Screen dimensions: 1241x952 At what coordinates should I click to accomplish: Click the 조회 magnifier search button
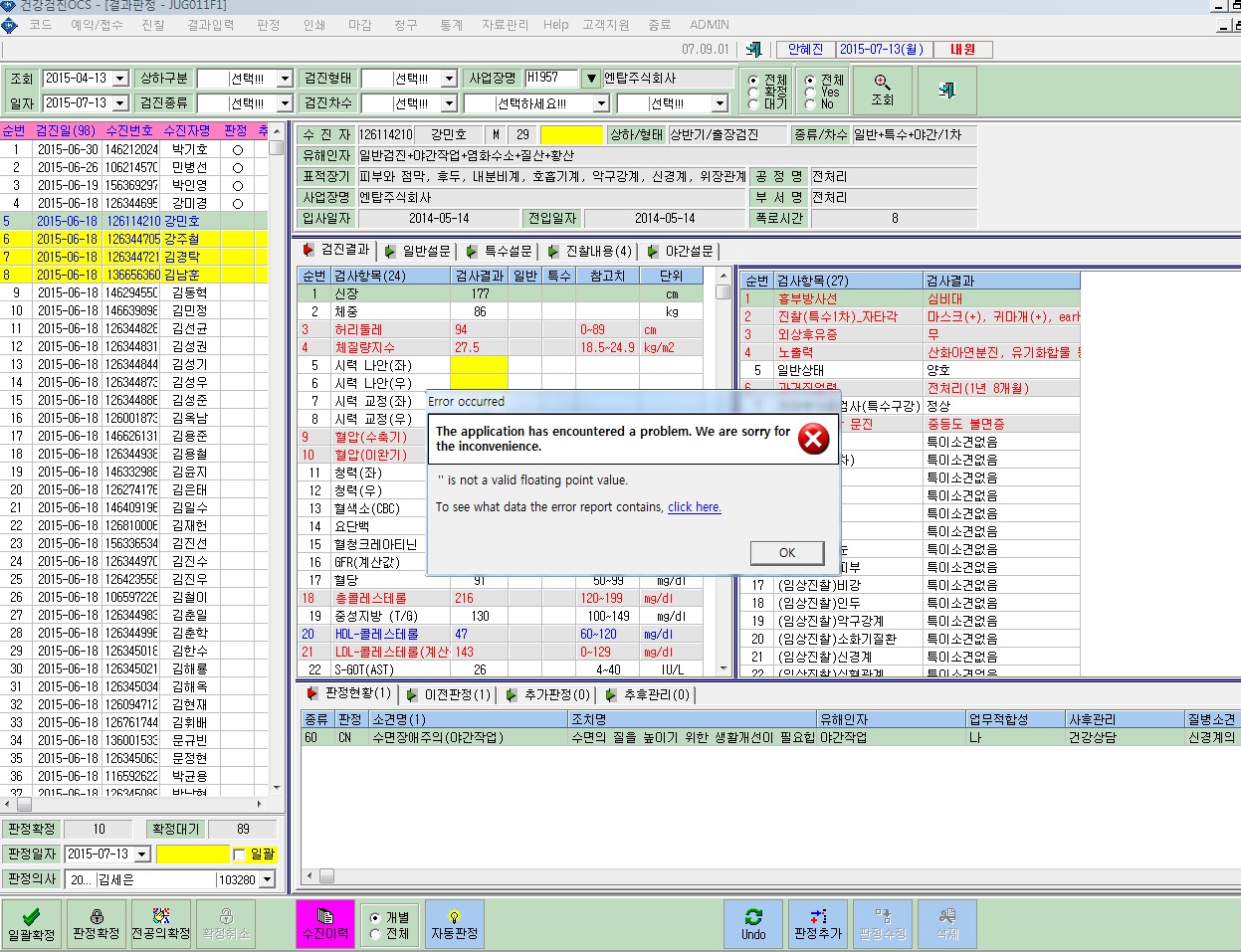point(882,90)
